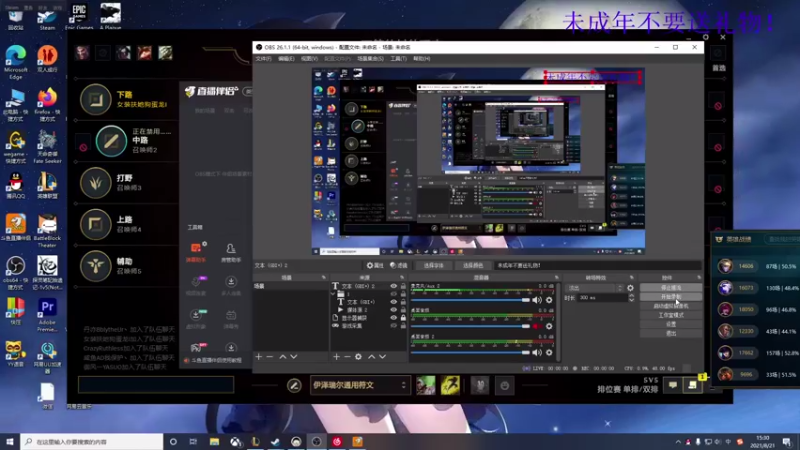Move the selected source up
The height and width of the screenshot is (450, 800).
(371, 357)
